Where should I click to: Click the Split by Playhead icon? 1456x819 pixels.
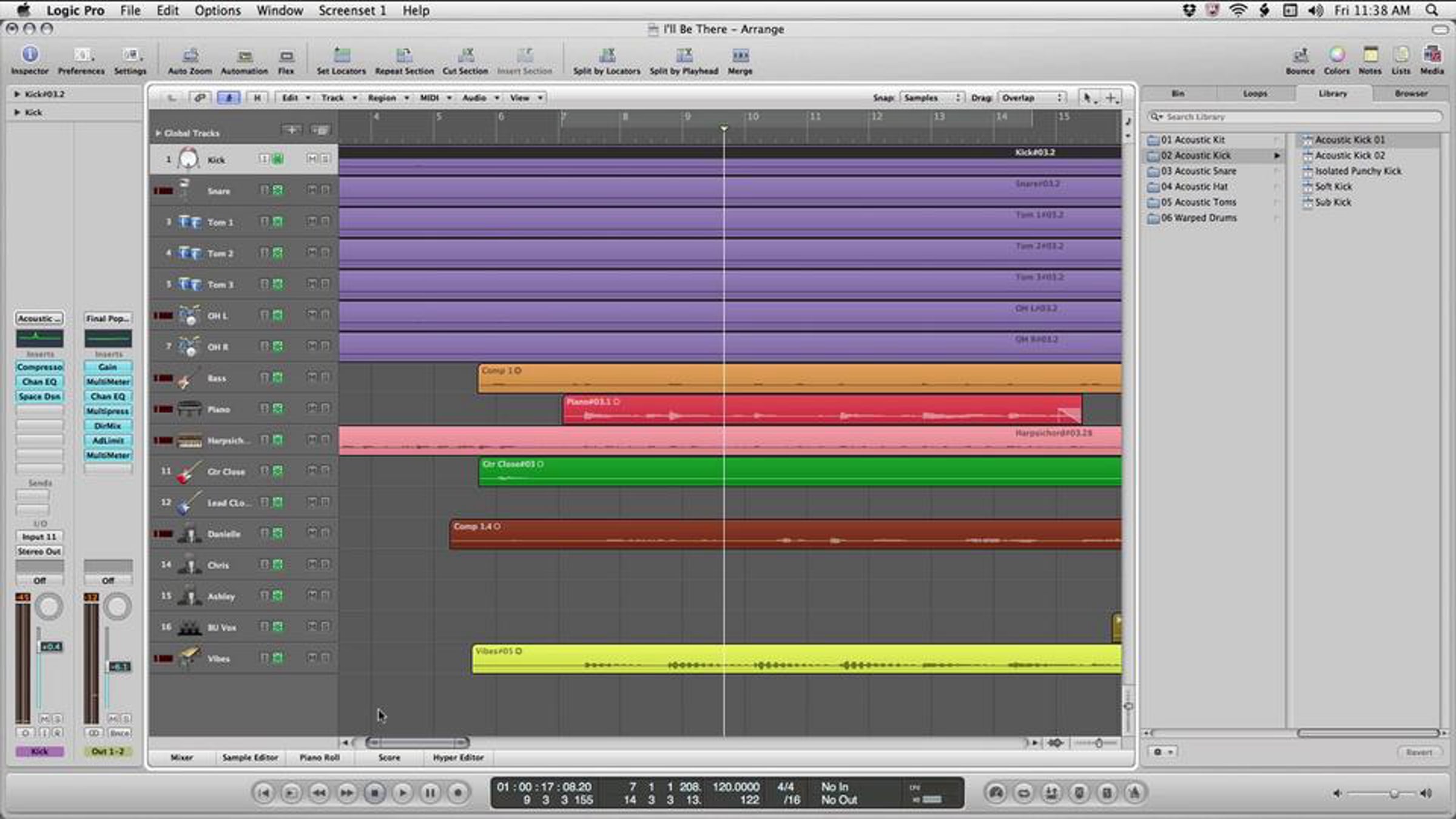pos(684,56)
